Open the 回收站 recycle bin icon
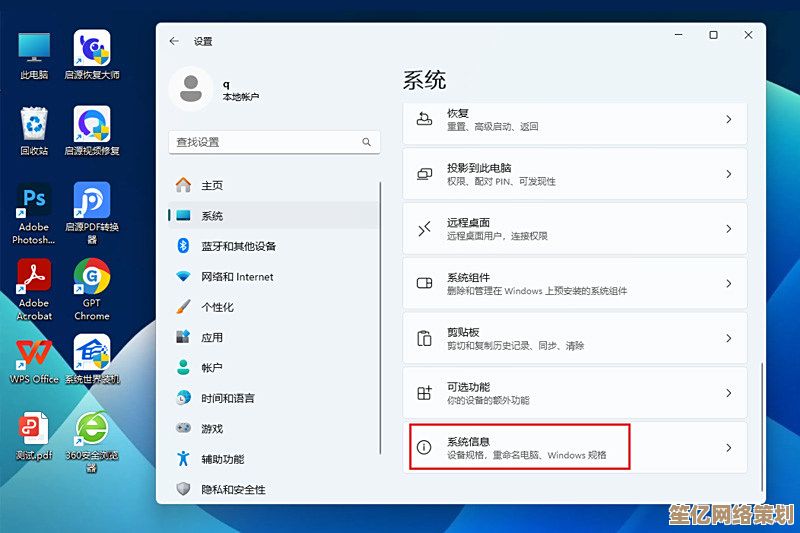Screen dimensions: 800x533 point(34,125)
